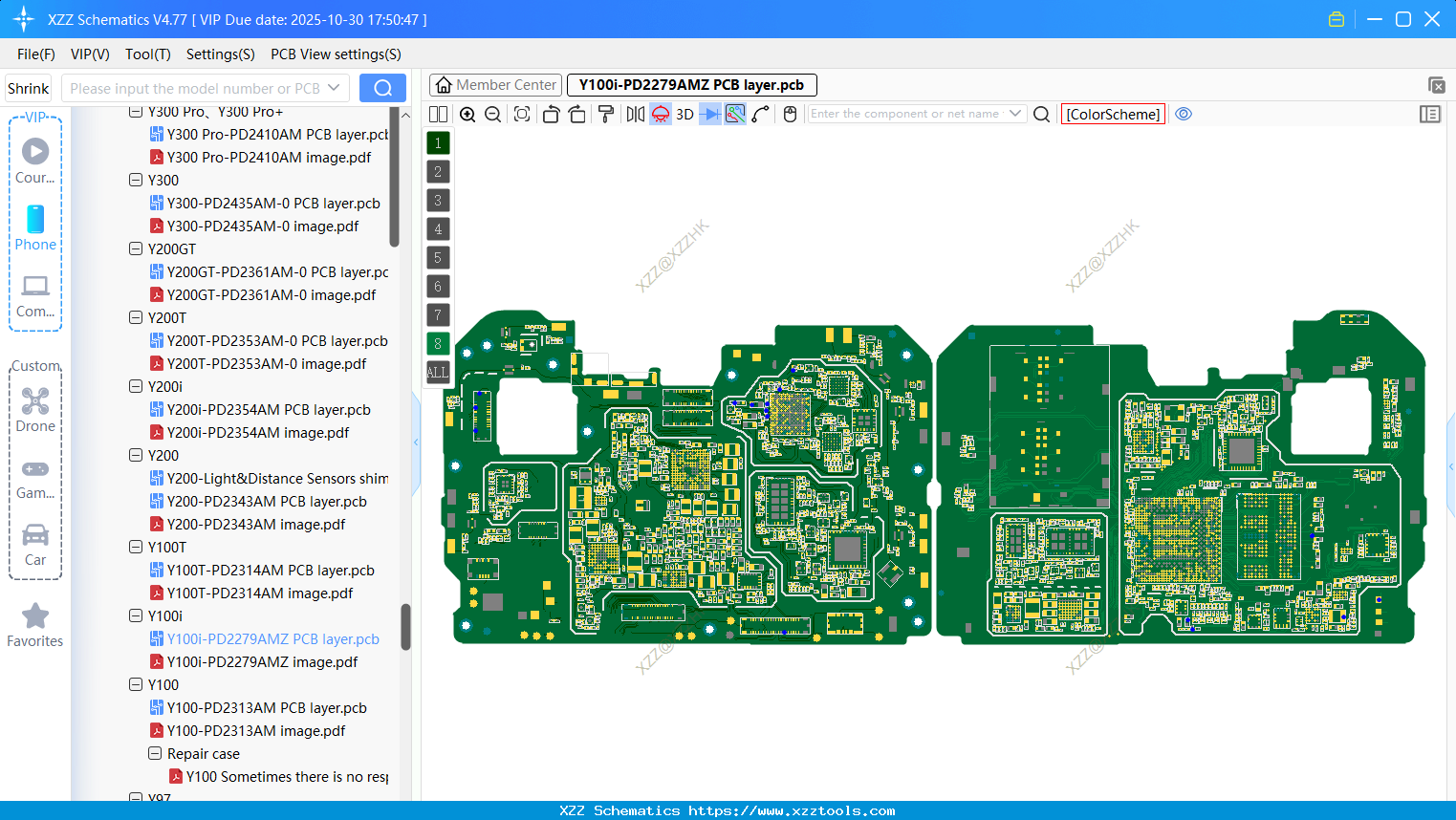1456x820 pixels.
Task: Toggle the component highlight lamp tool
Action: (659, 114)
